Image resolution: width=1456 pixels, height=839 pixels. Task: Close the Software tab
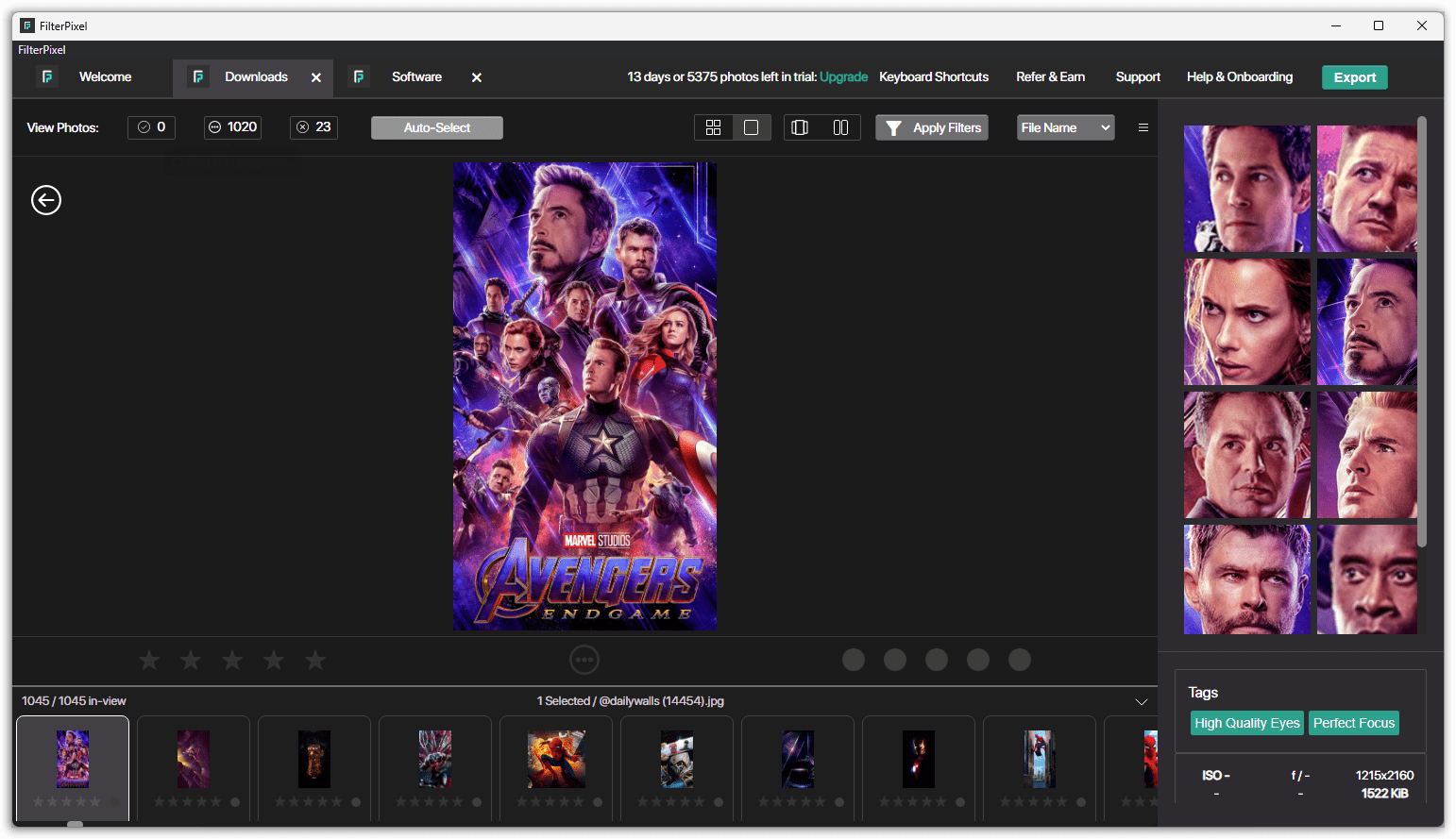click(477, 77)
